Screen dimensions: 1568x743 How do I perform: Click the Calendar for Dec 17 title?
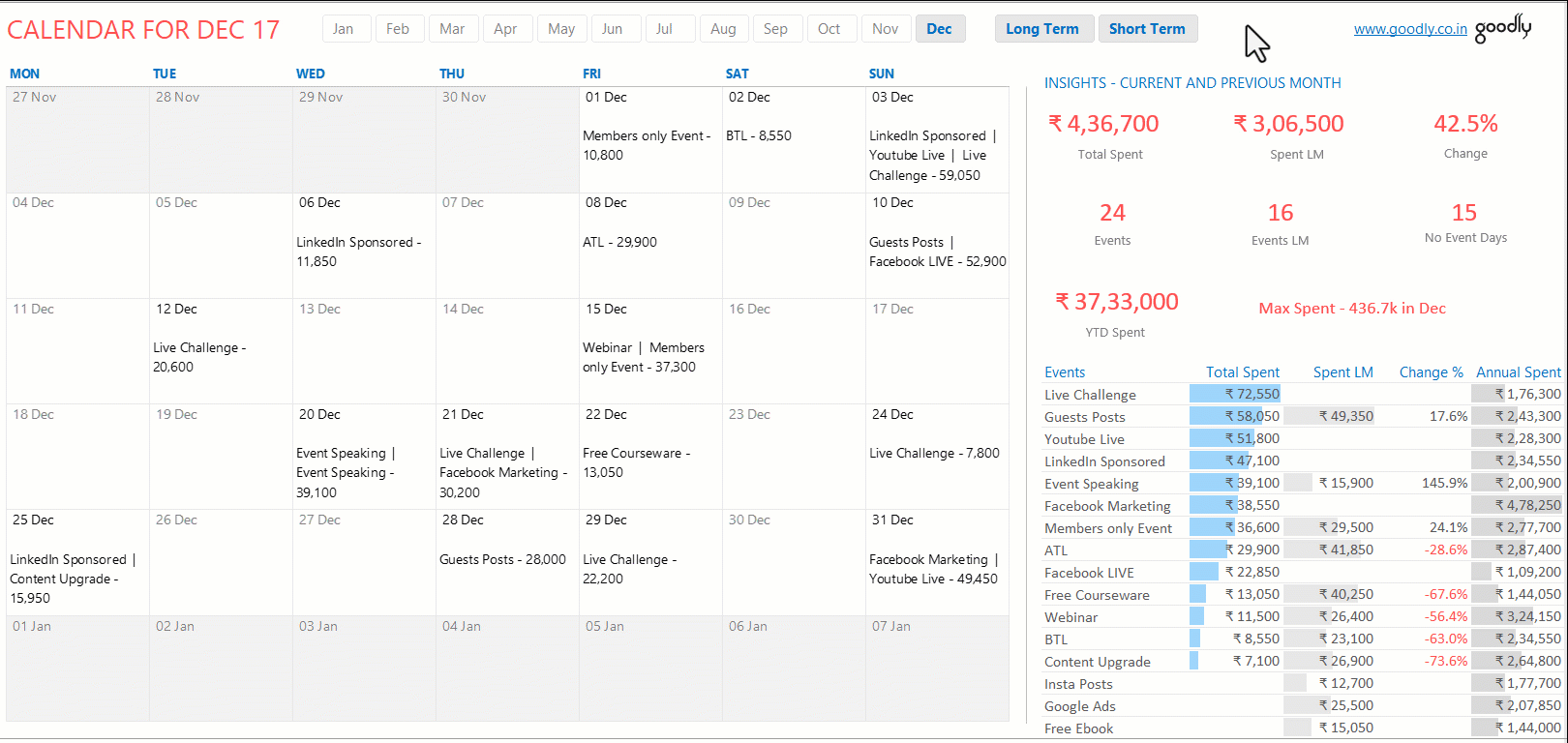[143, 30]
